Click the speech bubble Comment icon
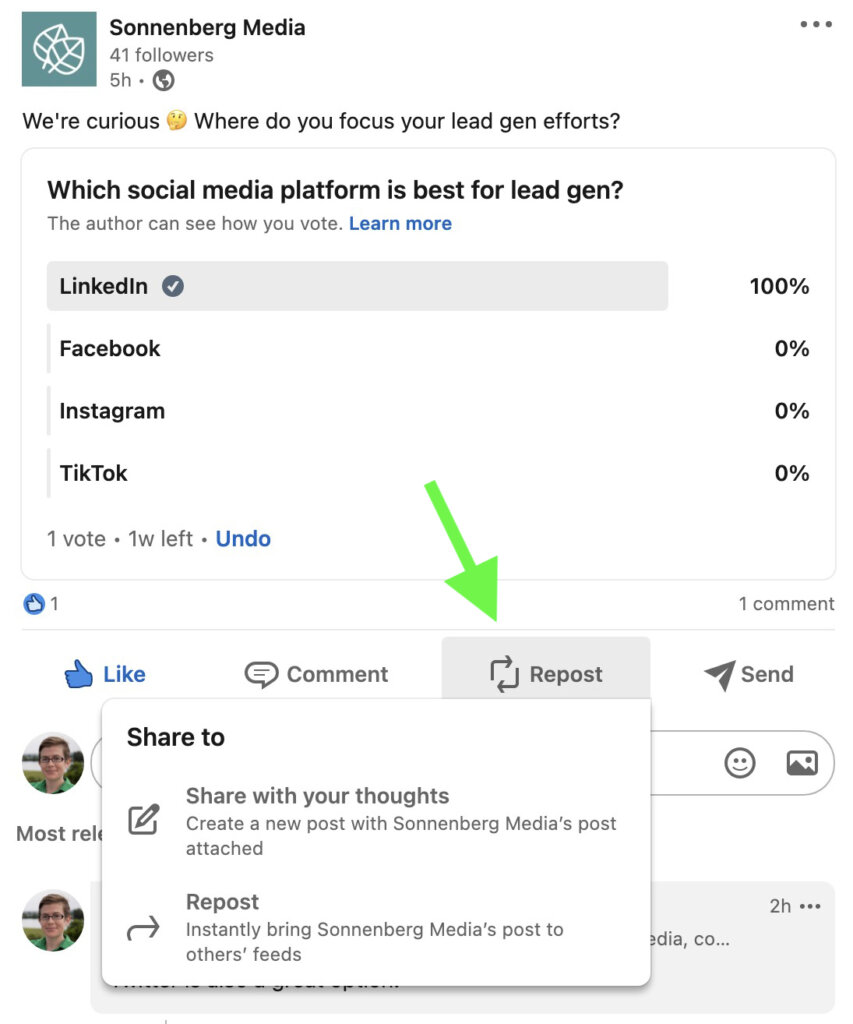Viewport: 853px width, 1024px height. [x=262, y=673]
